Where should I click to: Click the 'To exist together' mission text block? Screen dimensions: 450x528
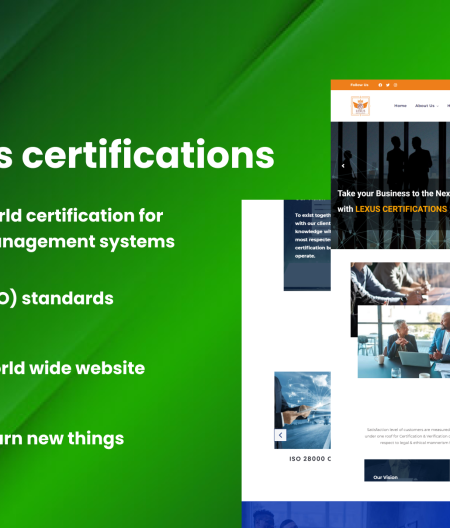pos(312,235)
